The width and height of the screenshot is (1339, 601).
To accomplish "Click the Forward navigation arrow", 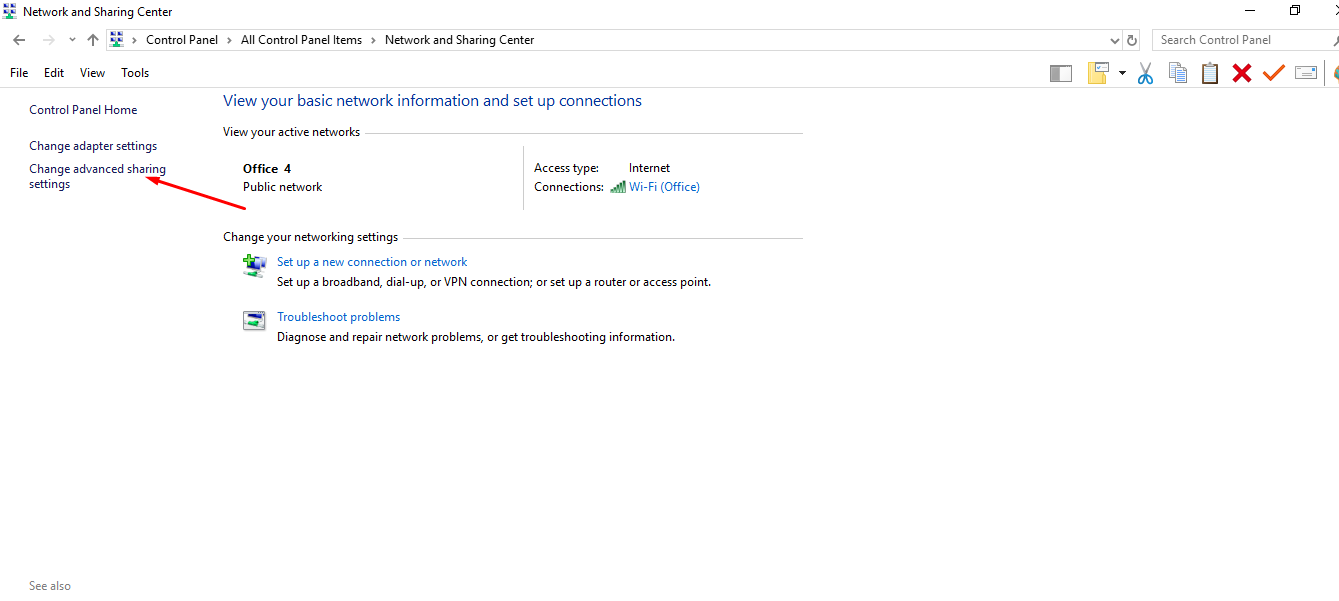I will coord(48,40).
